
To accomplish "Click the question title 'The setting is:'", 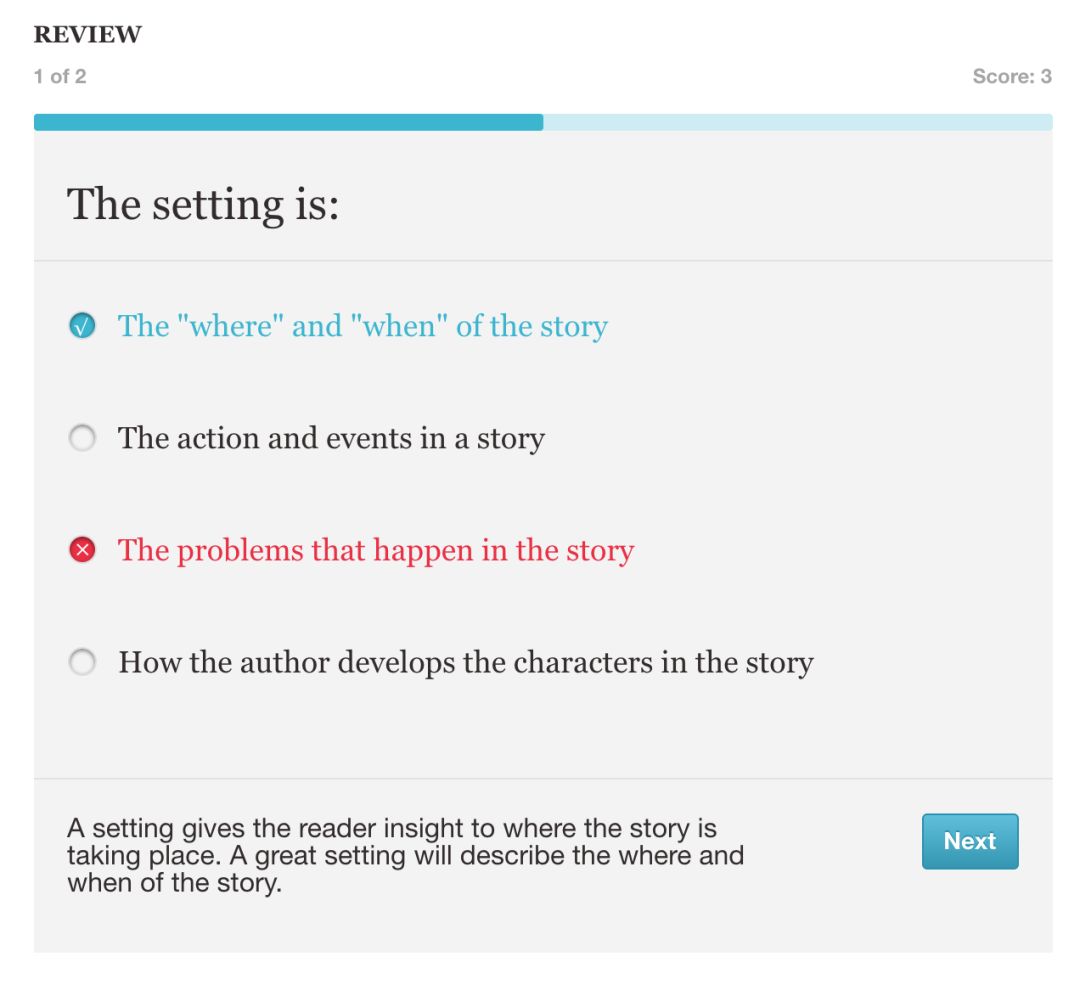I will 203,205.
